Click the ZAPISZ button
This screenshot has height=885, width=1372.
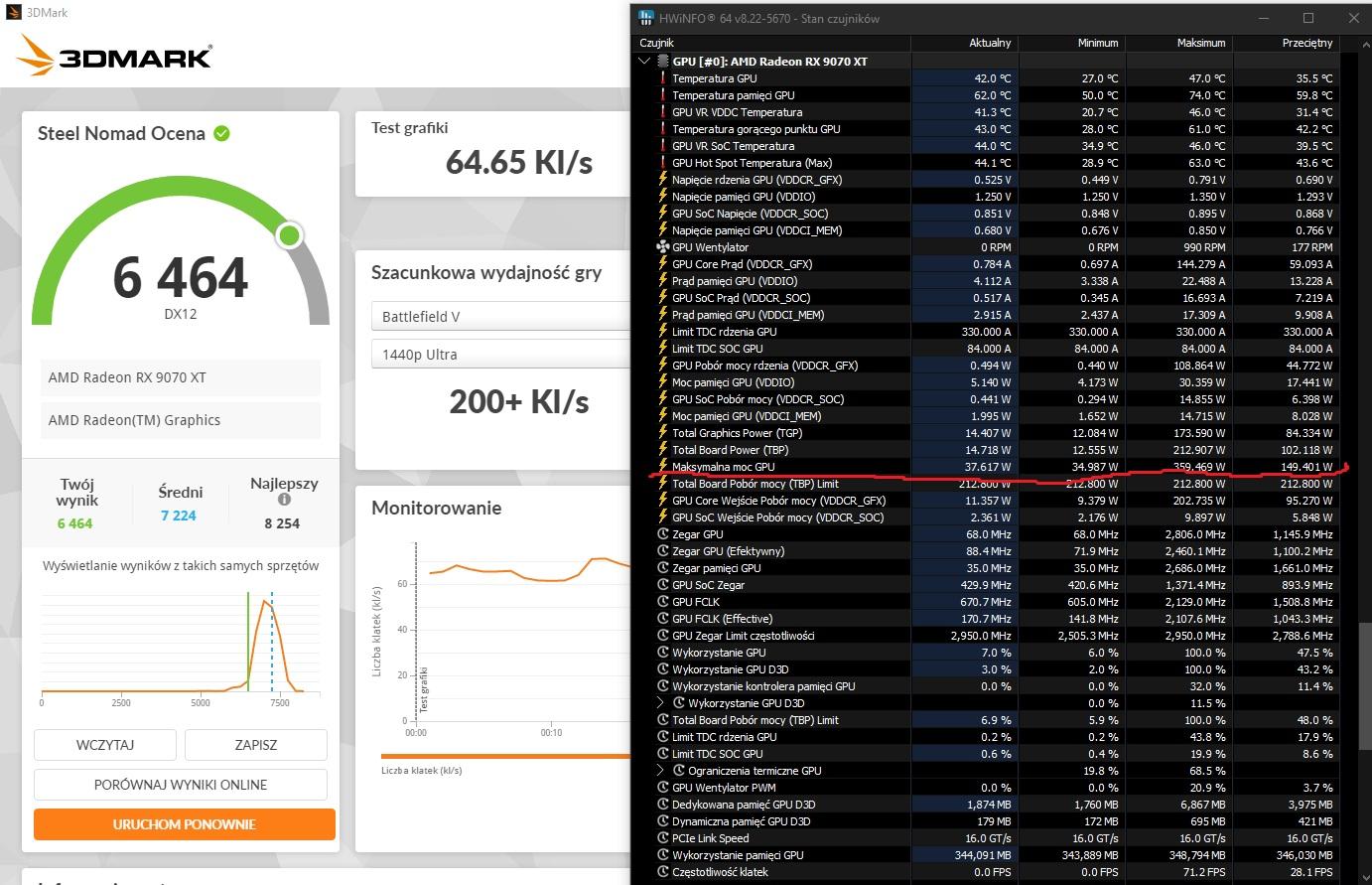point(256,745)
